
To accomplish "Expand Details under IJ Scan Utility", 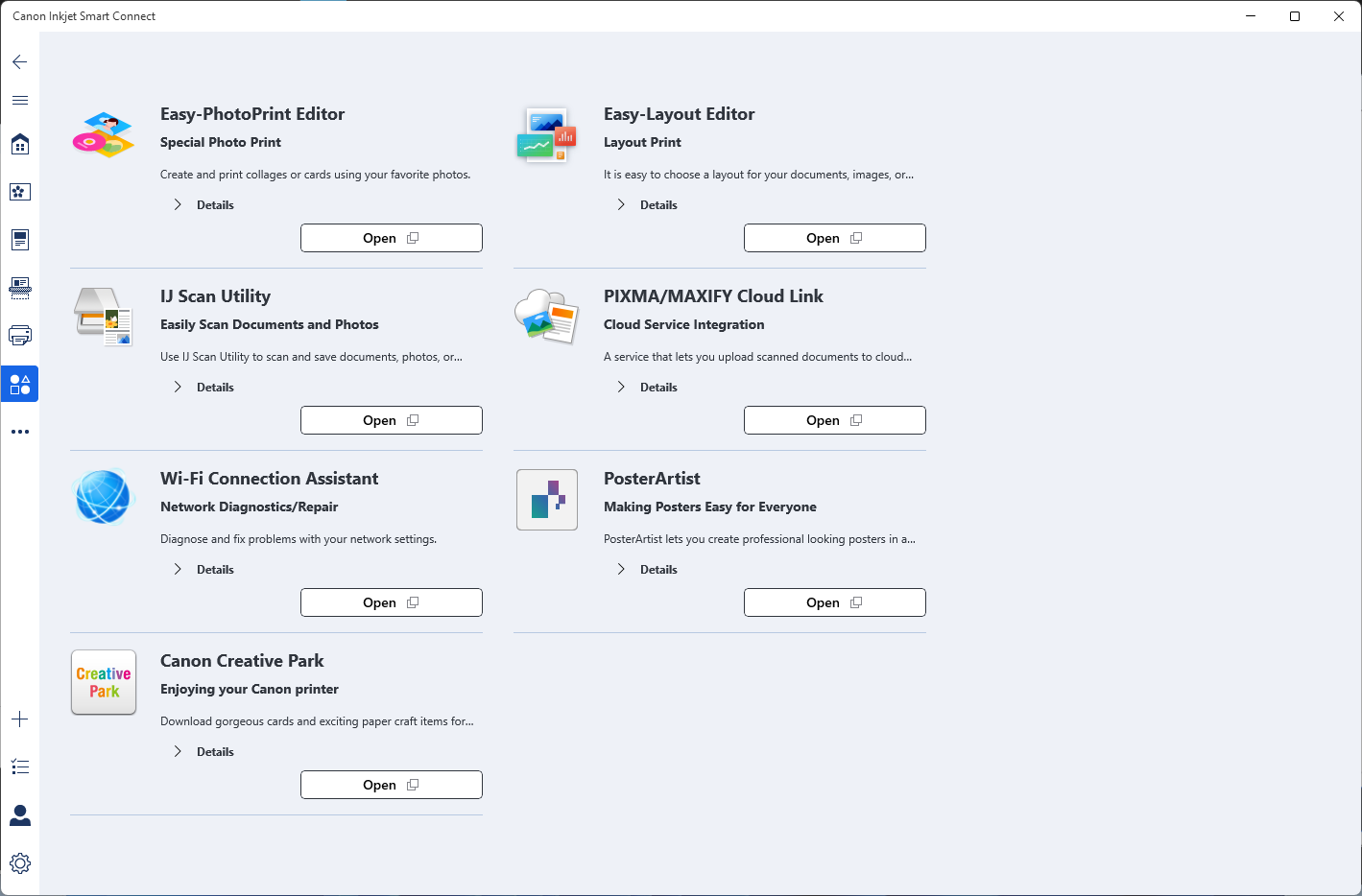I will tap(204, 387).
